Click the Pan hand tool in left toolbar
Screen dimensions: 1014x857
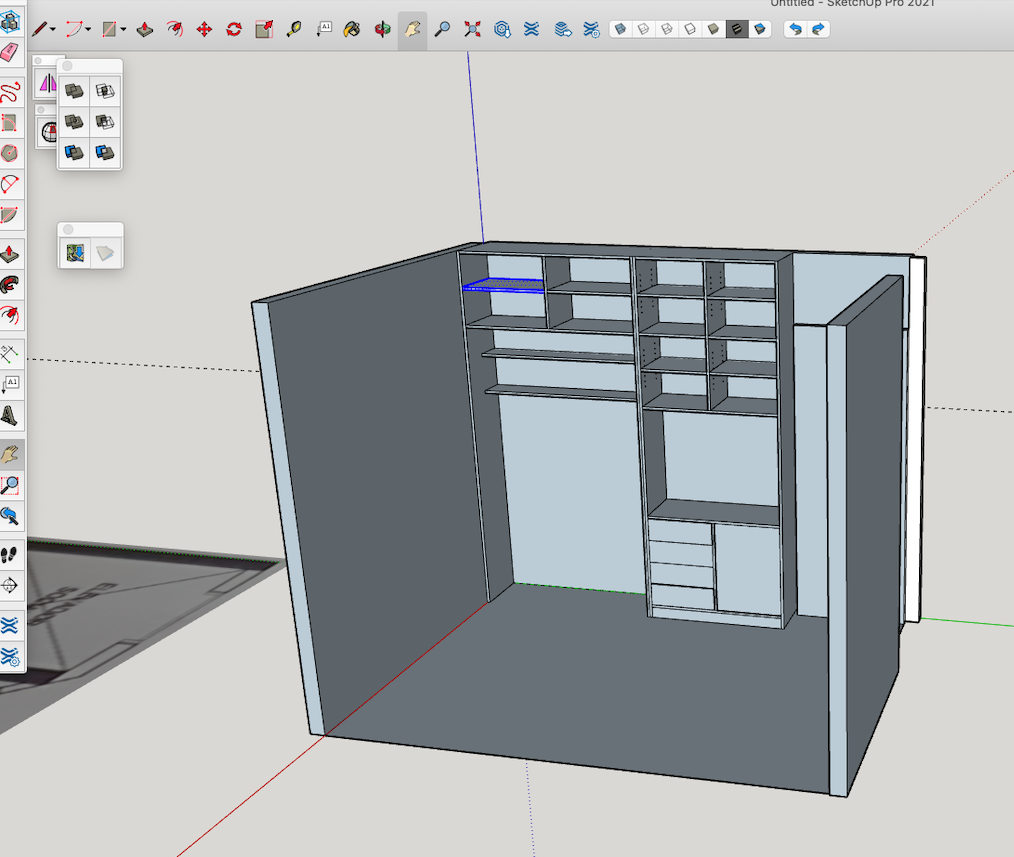[10, 455]
